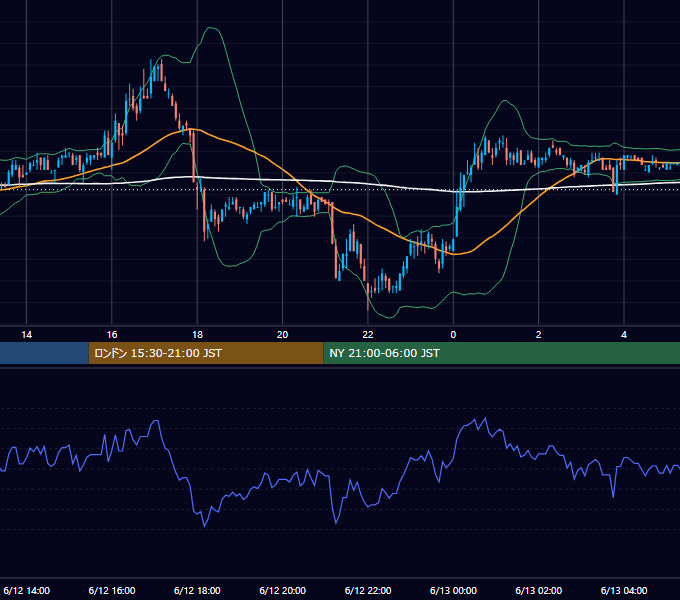Viewport: 680px width, 600px height.
Task: Click the 6/13 04:00 time label
Action: (x=624, y=590)
